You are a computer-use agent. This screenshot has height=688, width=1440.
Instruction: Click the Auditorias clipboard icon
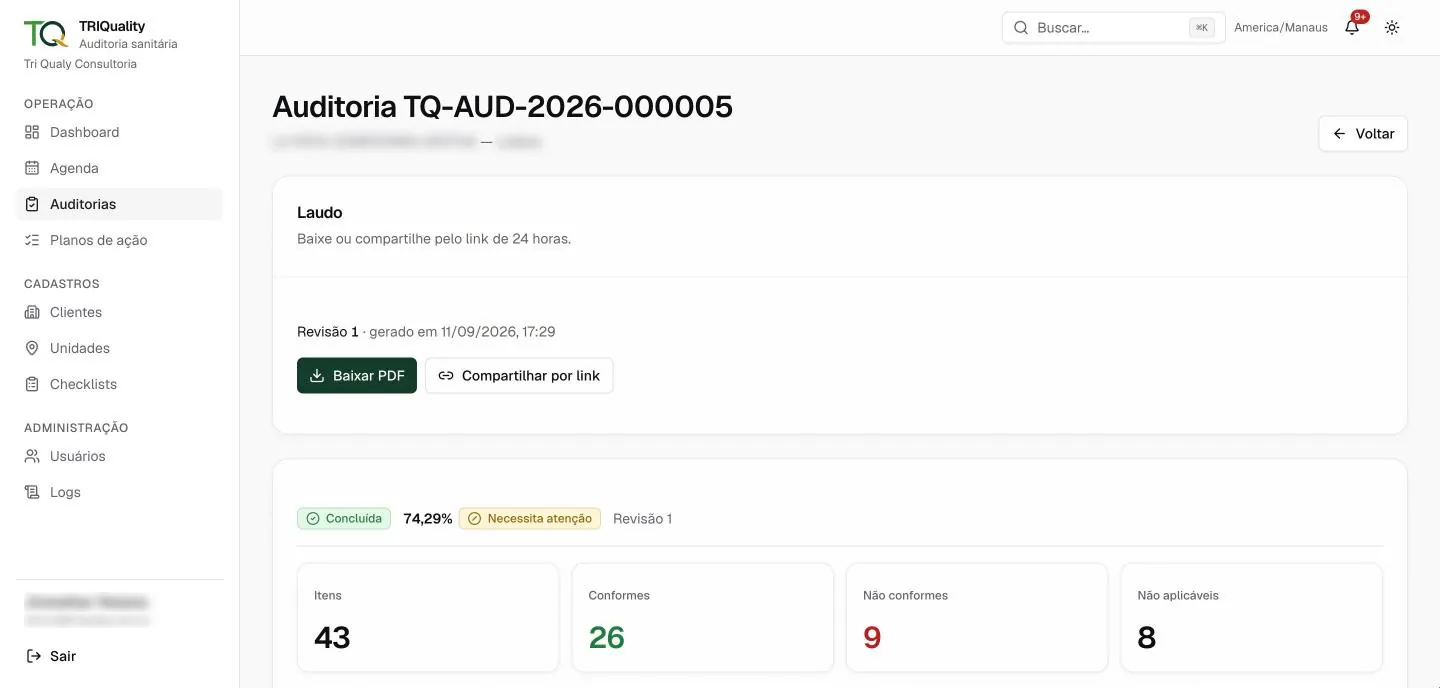(x=32, y=204)
